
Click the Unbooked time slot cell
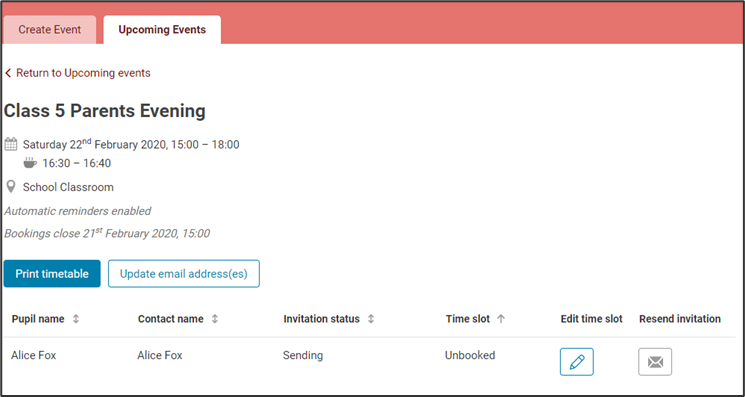470,355
